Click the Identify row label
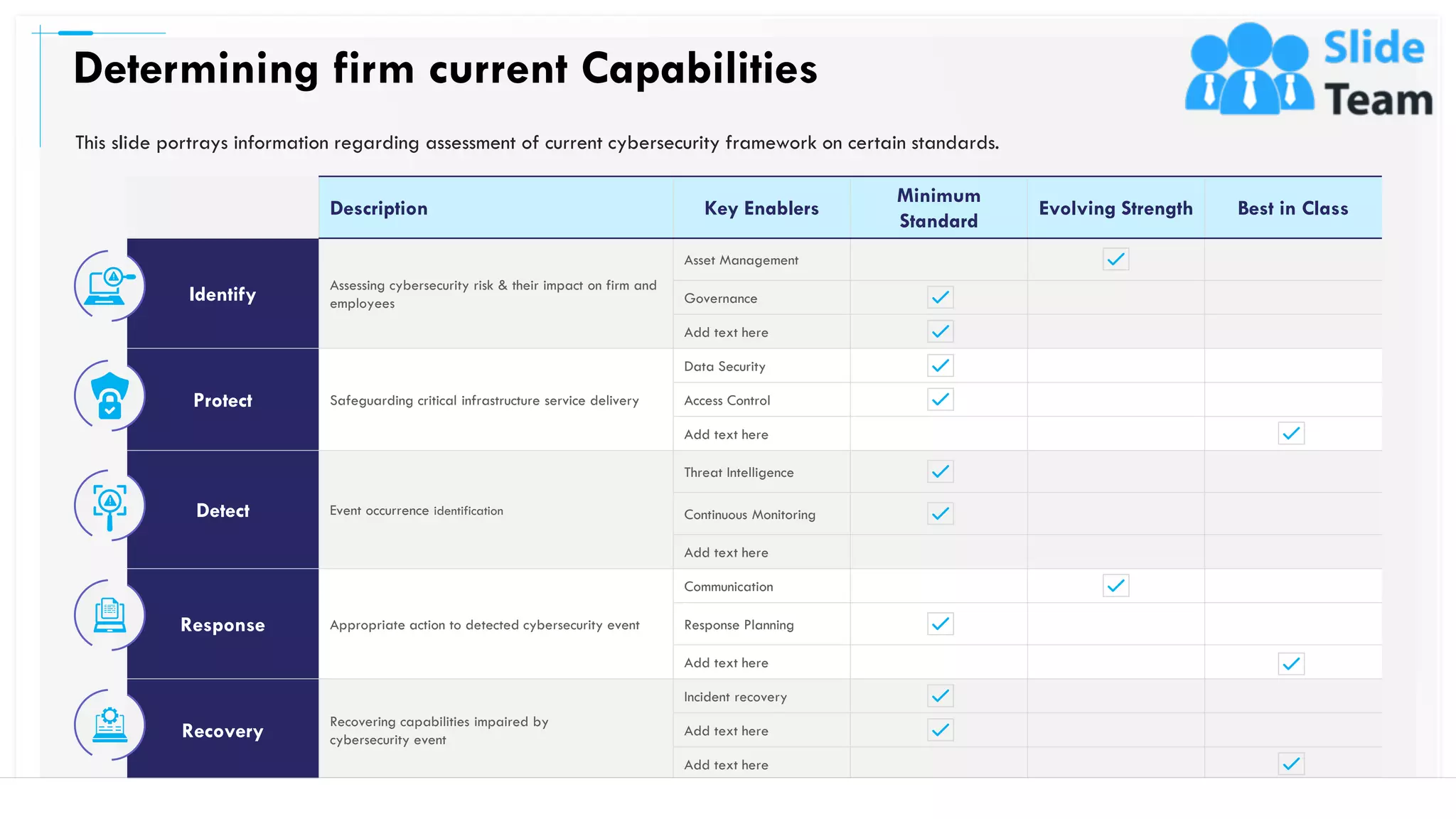This screenshot has width=1456, height=819. [223, 294]
